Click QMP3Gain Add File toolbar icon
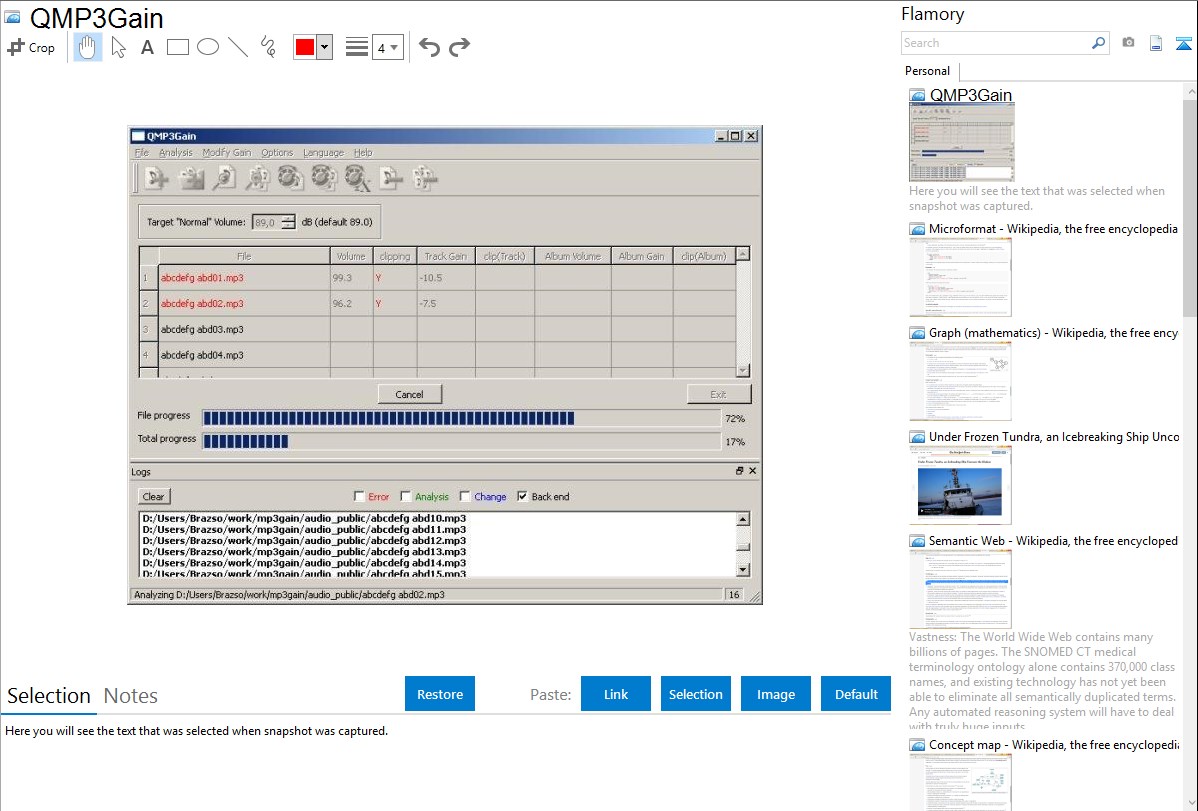This screenshot has height=811, width=1198. click(x=157, y=179)
